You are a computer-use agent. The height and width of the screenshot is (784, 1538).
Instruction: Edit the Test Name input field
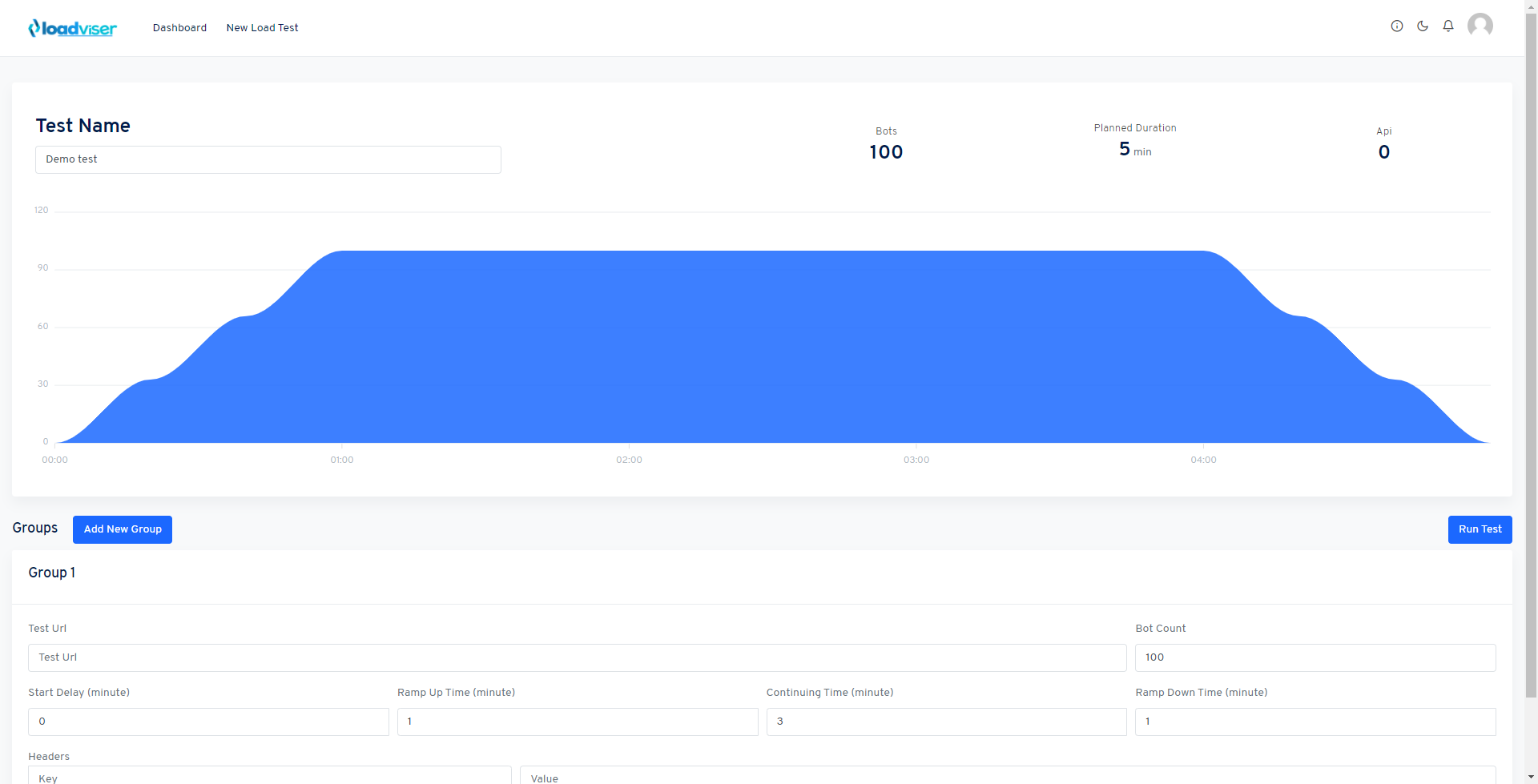tap(268, 159)
